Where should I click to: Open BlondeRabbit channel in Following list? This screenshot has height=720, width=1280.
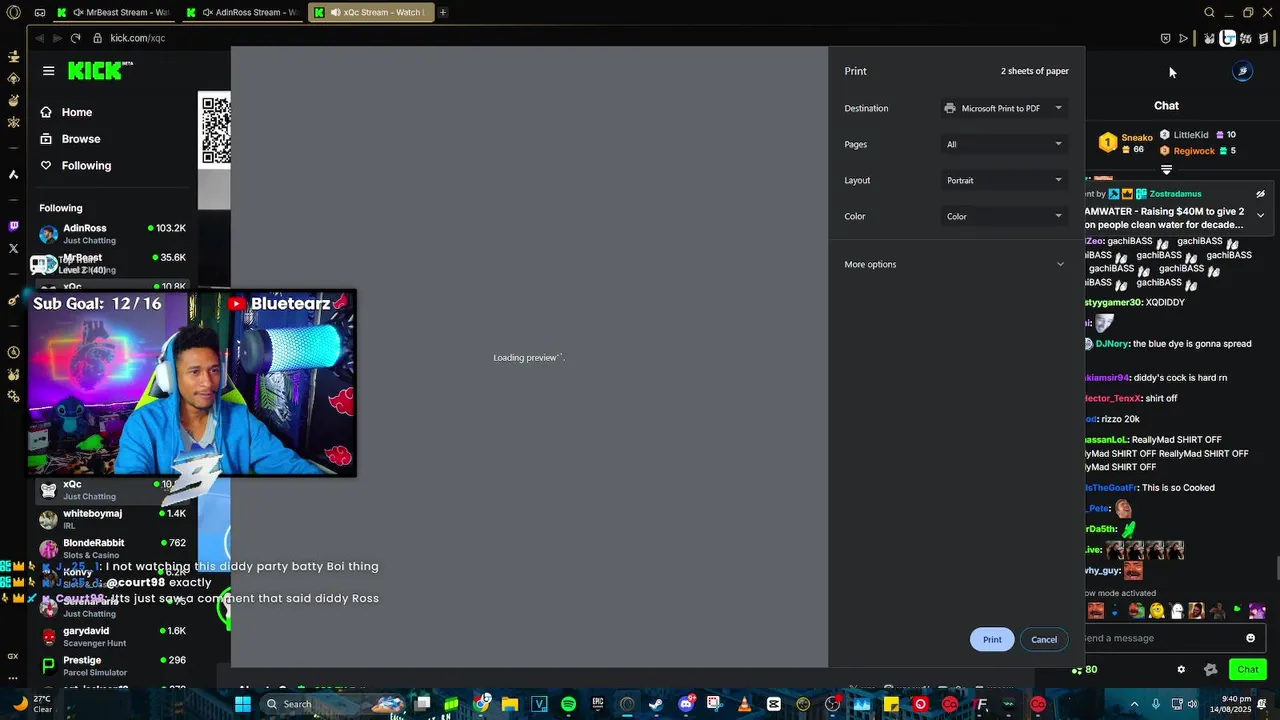click(x=112, y=548)
